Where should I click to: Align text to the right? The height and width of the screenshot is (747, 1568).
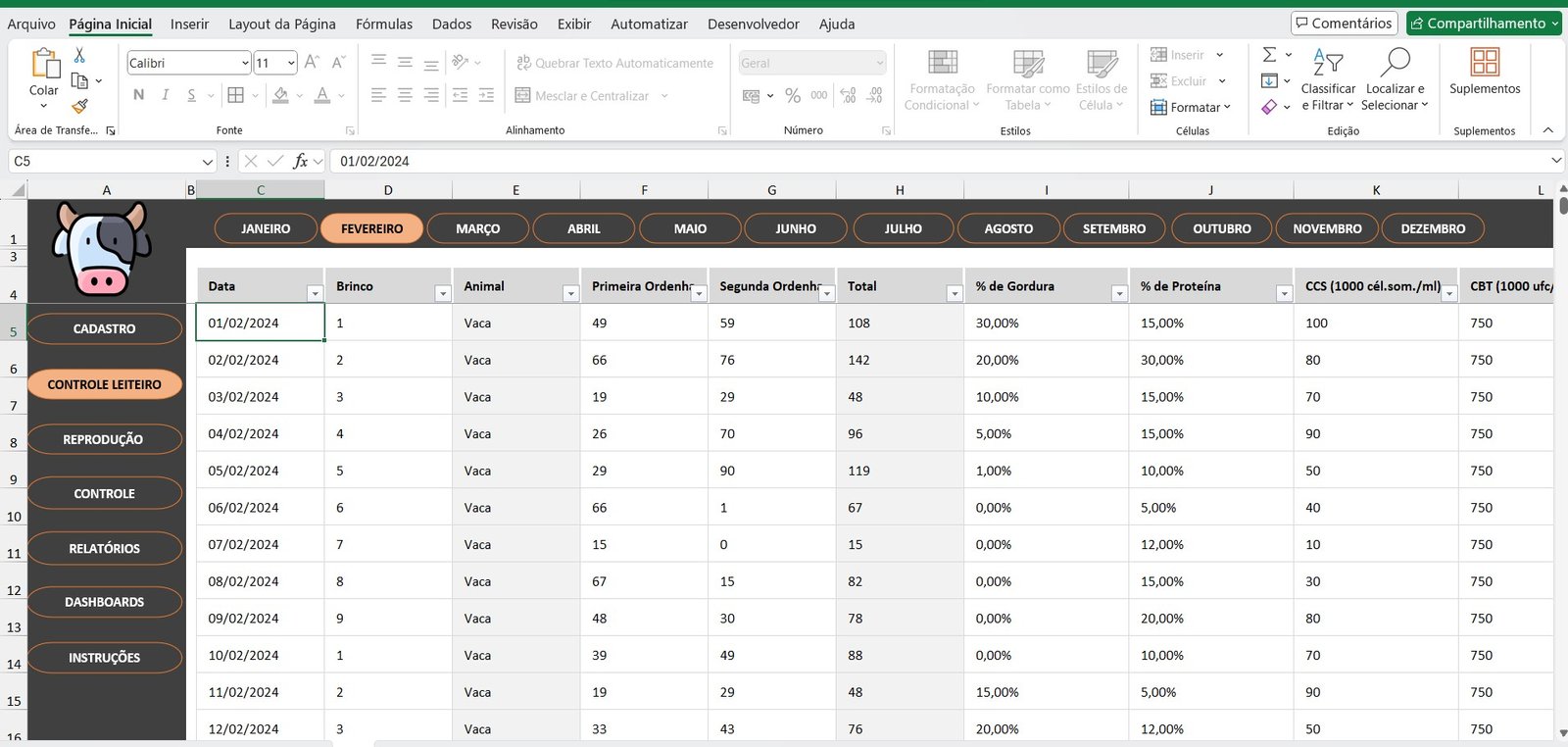coord(431,95)
